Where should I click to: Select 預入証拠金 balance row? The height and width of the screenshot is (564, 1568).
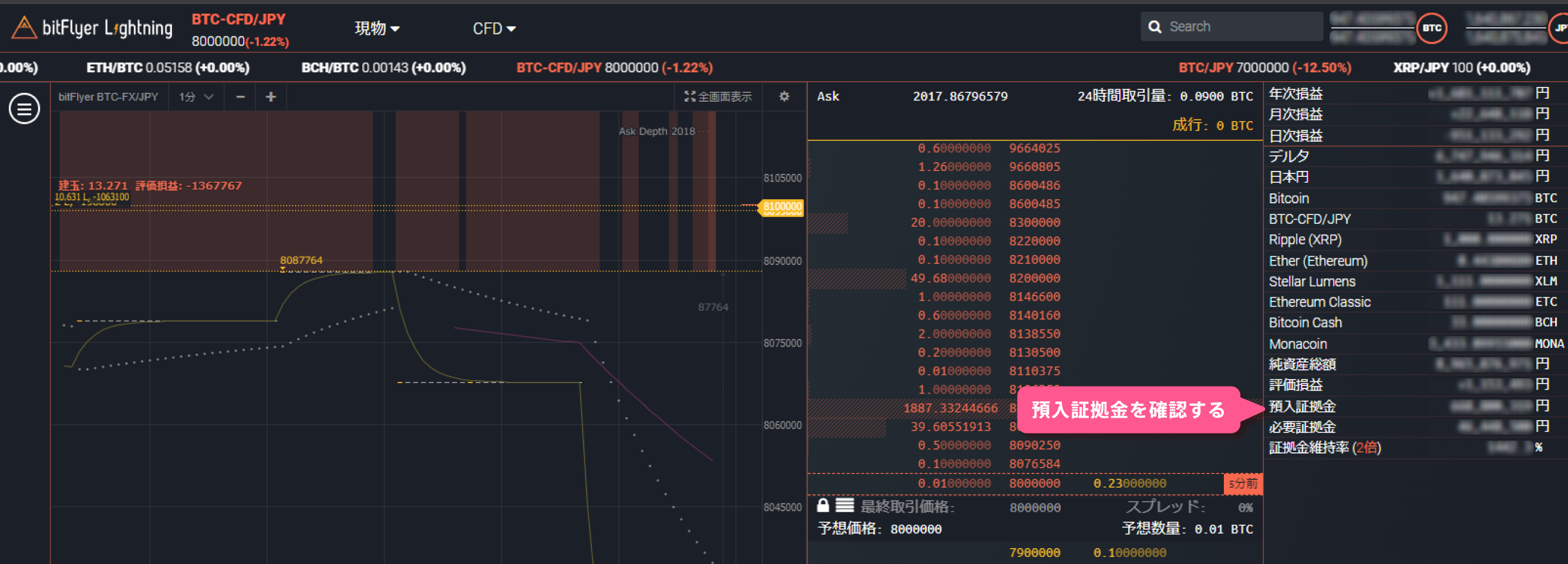coord(1415,406)
